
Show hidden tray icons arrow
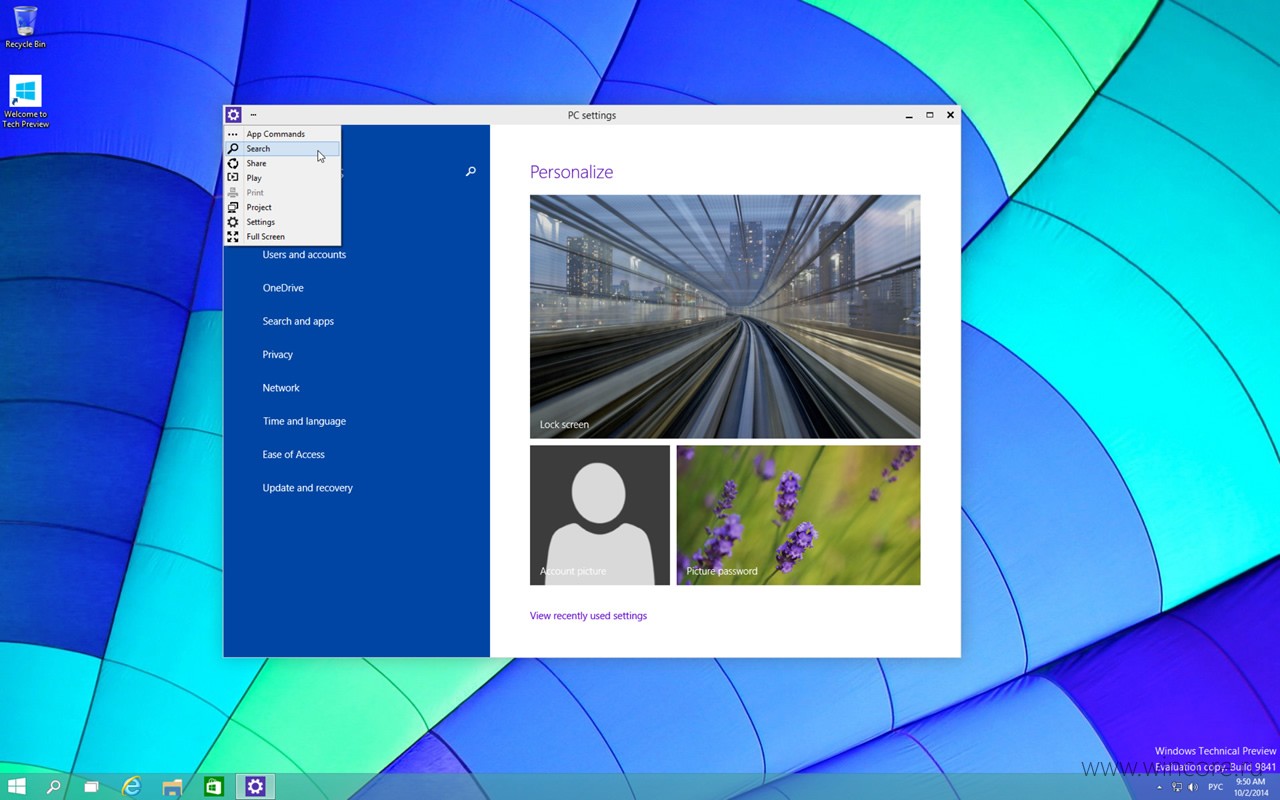[1161, 787]
